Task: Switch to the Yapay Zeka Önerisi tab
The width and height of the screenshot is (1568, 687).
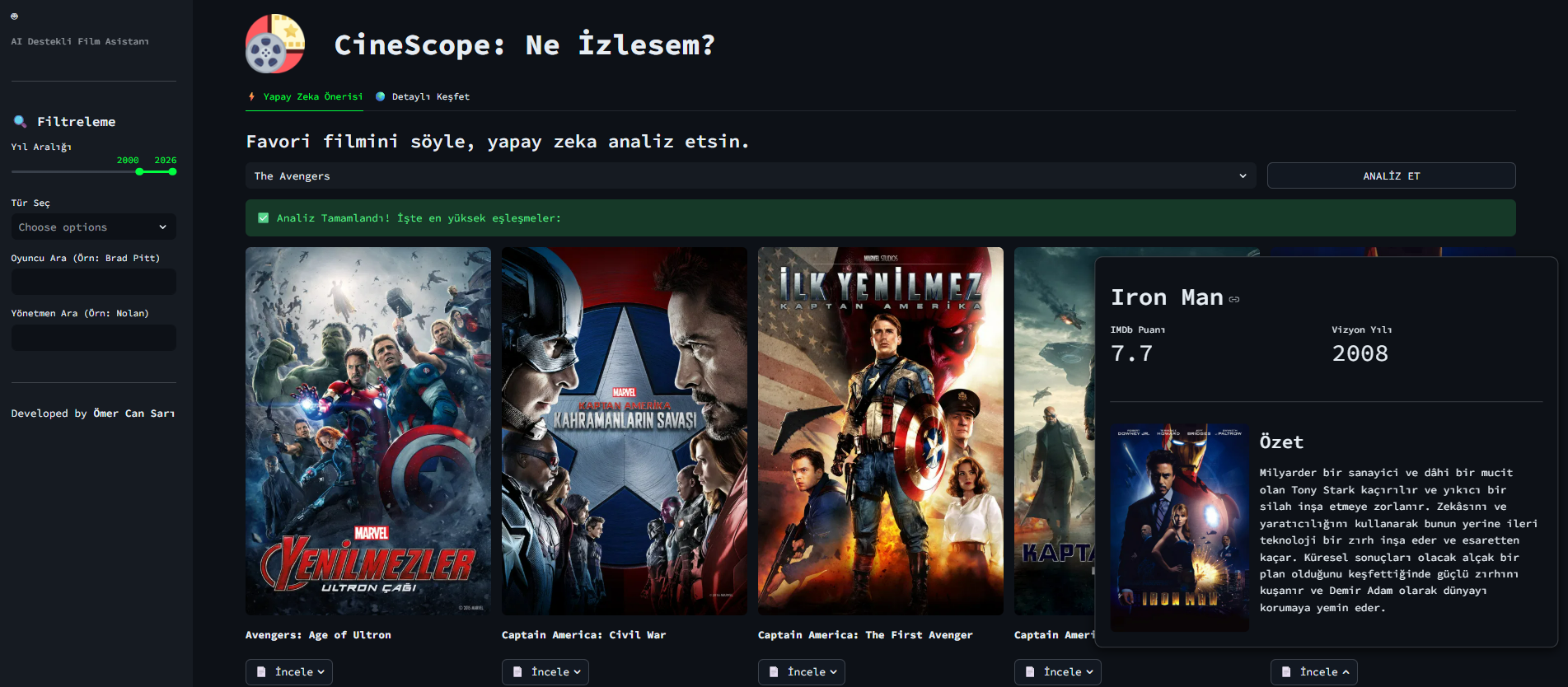Action: pos(306,96)
